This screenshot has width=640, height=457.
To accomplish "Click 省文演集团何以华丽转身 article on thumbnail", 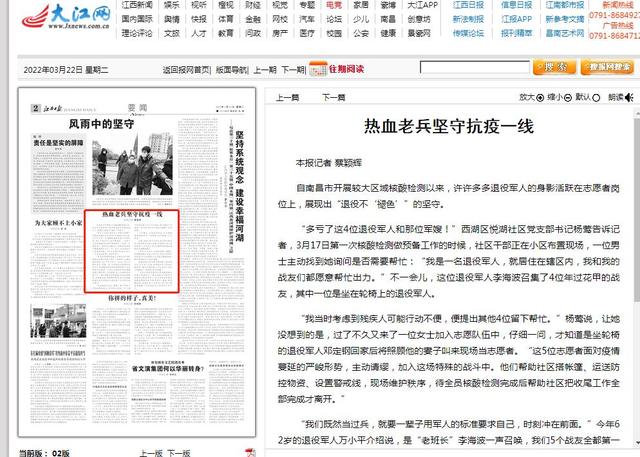I will pyautogui.click(x=168, y=368).
